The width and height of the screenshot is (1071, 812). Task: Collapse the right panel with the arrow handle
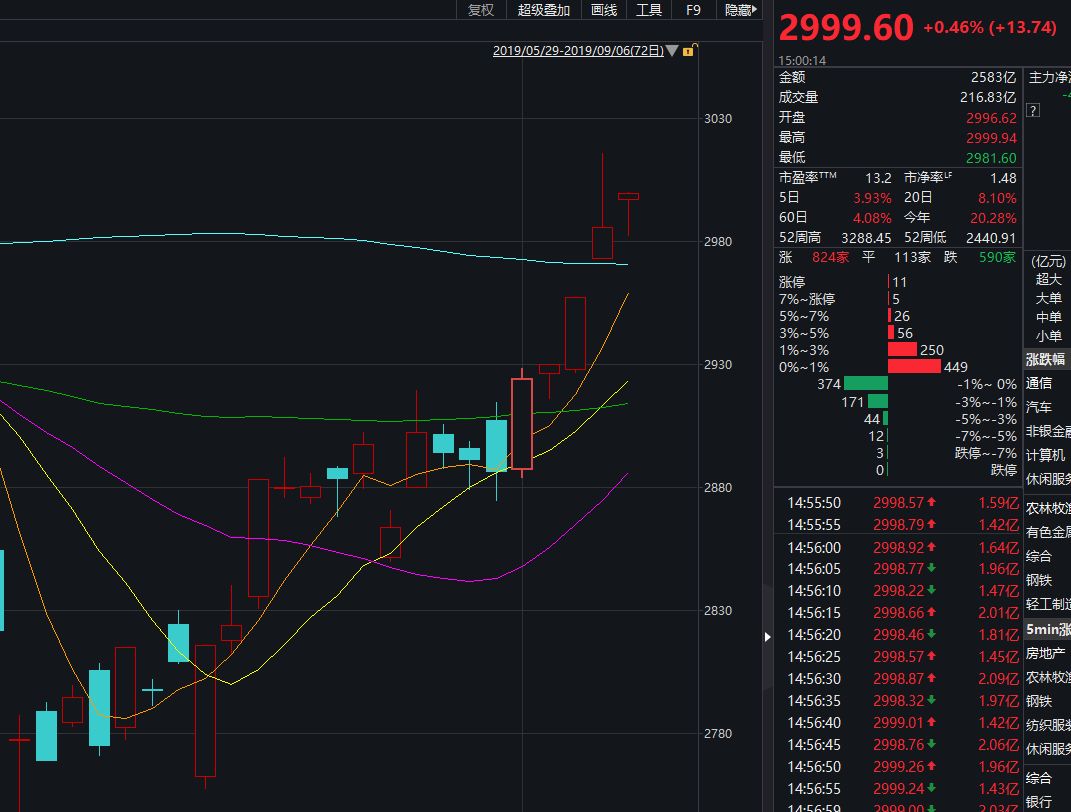(x=767, y=636)
